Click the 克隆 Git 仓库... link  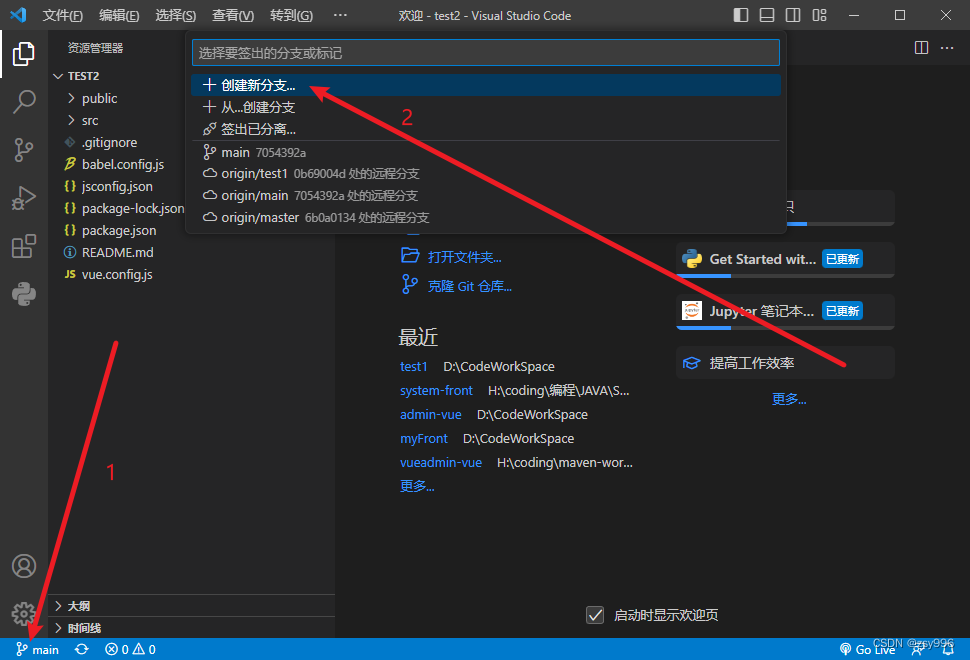470,286
